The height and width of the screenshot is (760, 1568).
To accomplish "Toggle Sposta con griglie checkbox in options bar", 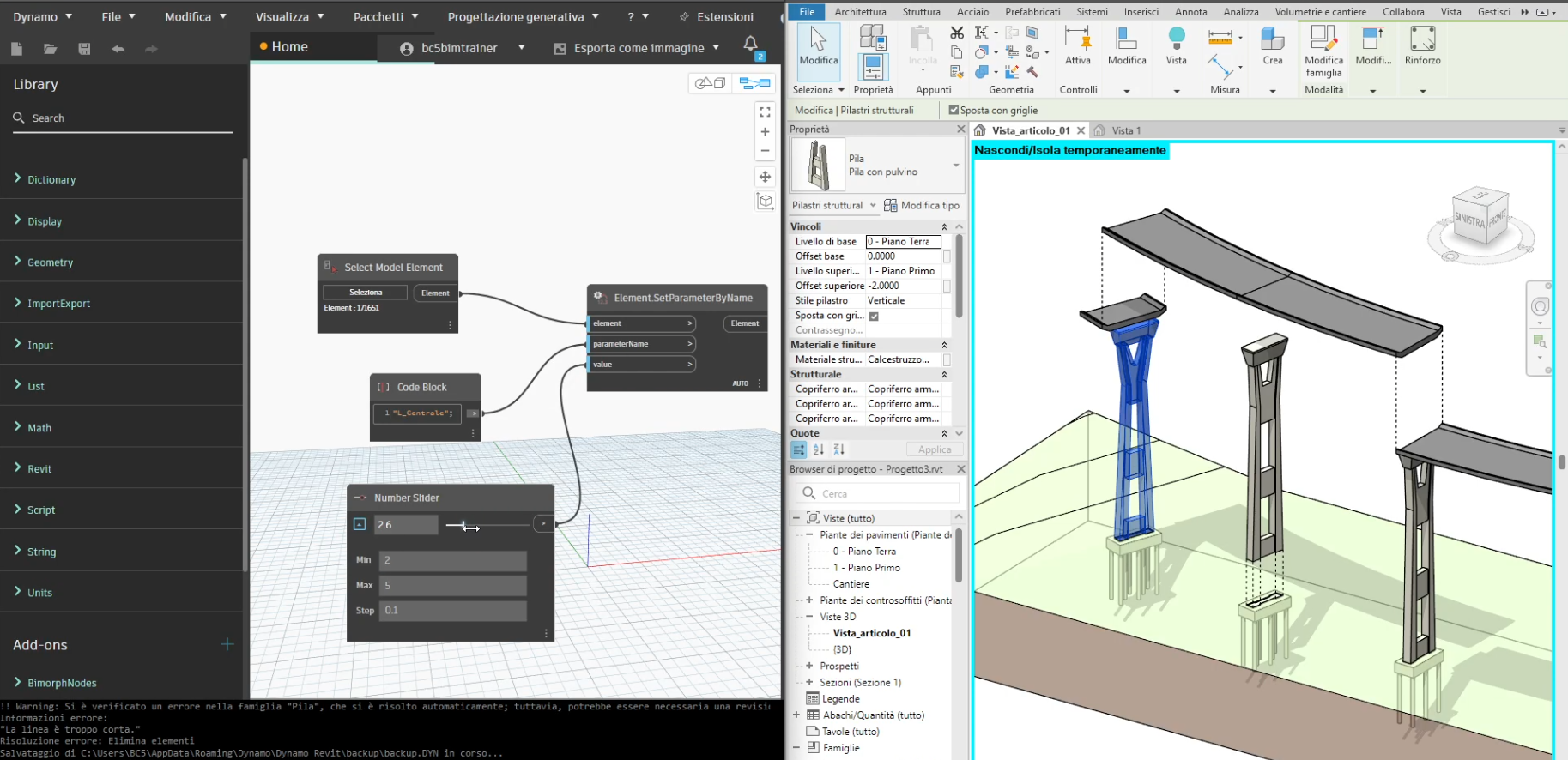I will [x=954, y=110].
